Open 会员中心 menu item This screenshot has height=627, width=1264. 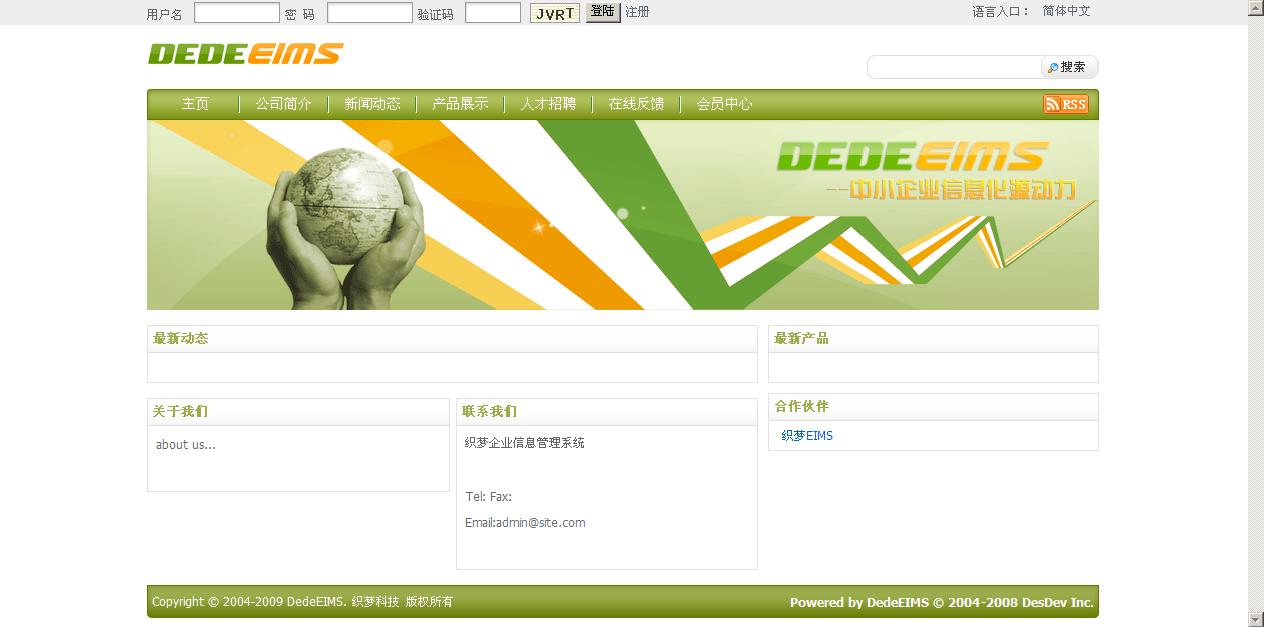(724, 104)
